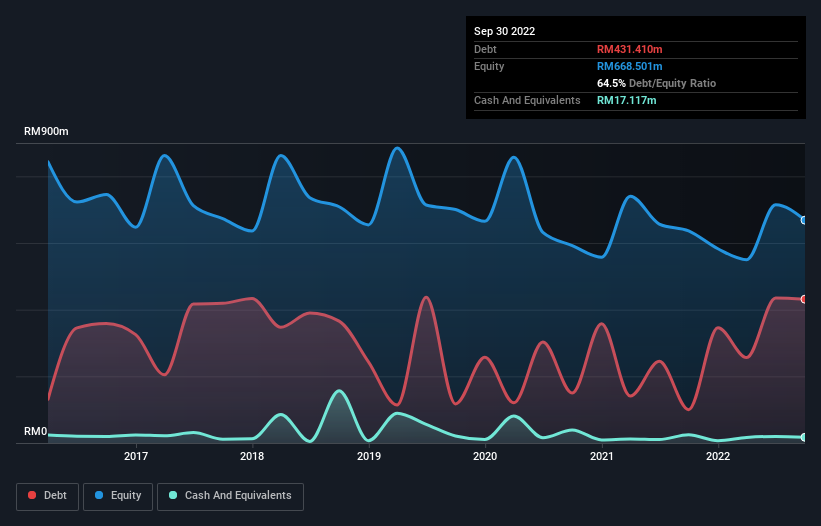Toggle the Equity legend button
The height and width of the screenshot is (526, 821).
tap(118, 496)
